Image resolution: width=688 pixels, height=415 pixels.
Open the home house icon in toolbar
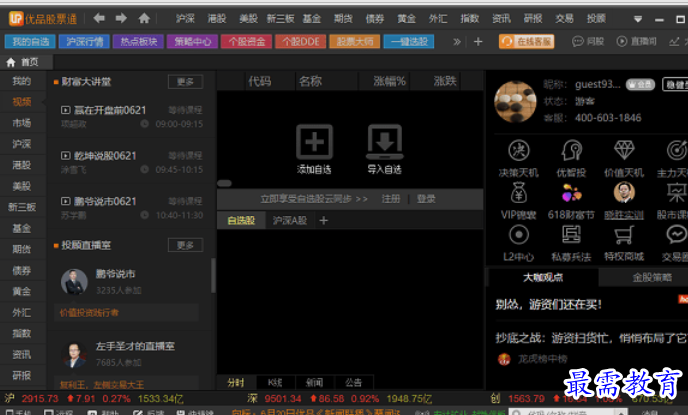click(144, 18)
